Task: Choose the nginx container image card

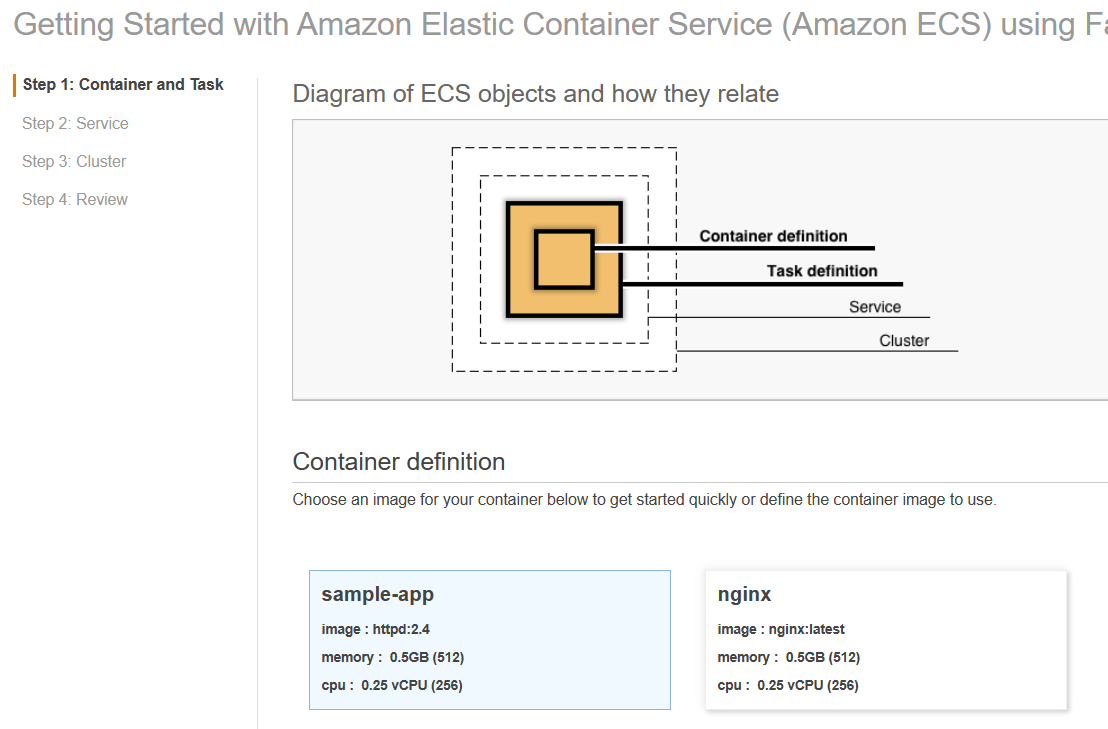Action: click(x=886, y=640)
